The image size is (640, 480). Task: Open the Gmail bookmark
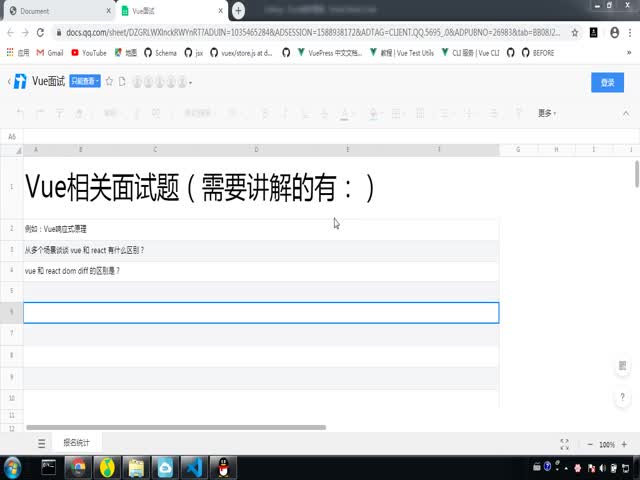50,53
